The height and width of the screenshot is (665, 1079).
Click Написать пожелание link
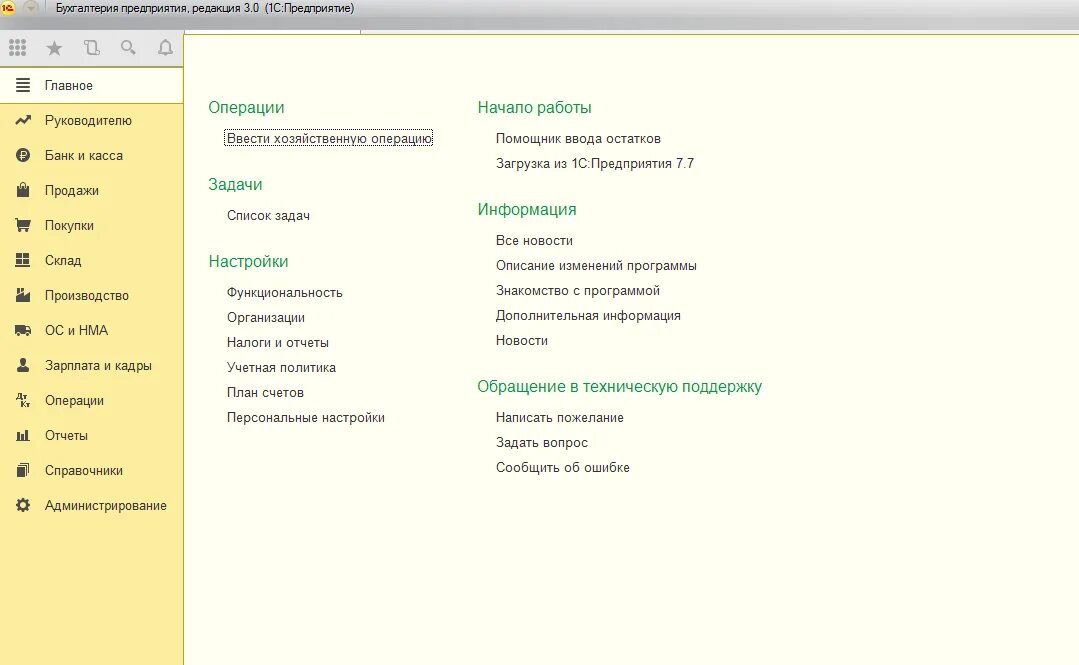pyautogui.click(x=559, y=417)
